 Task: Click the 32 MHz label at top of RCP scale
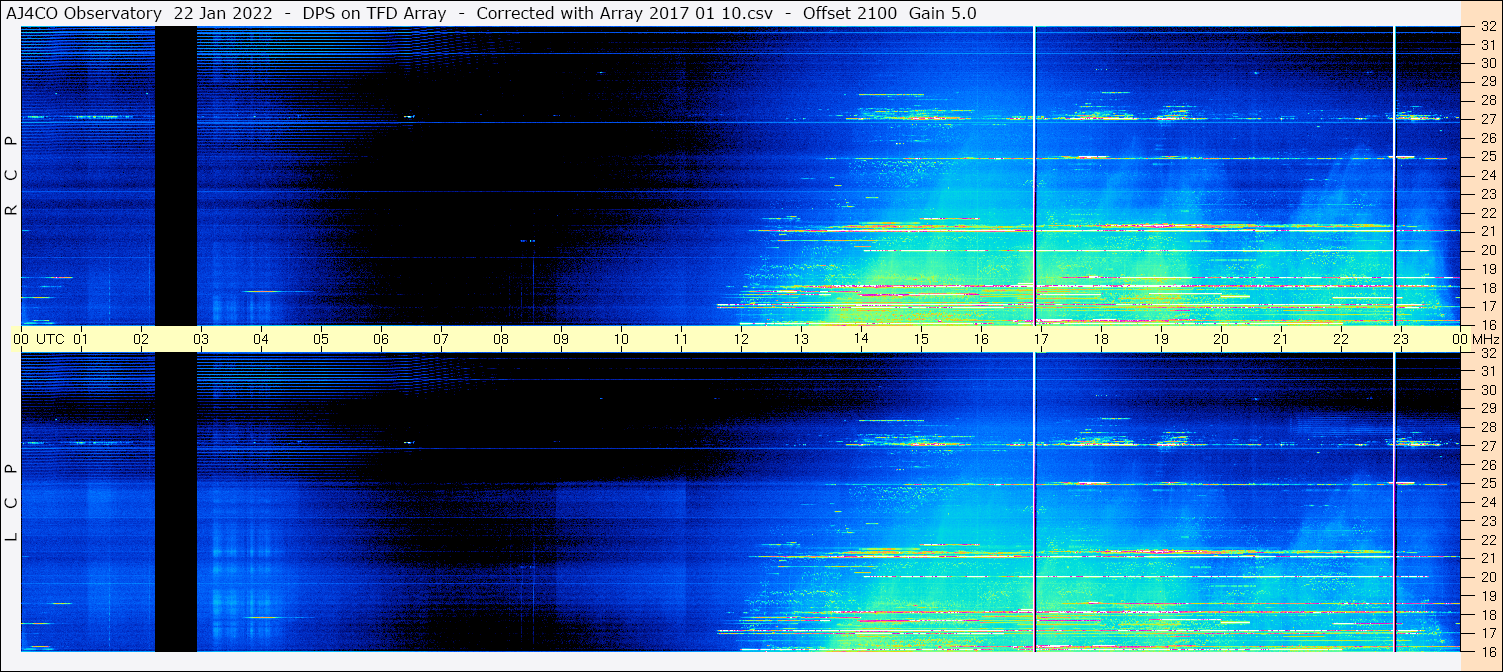[1487, 26]
